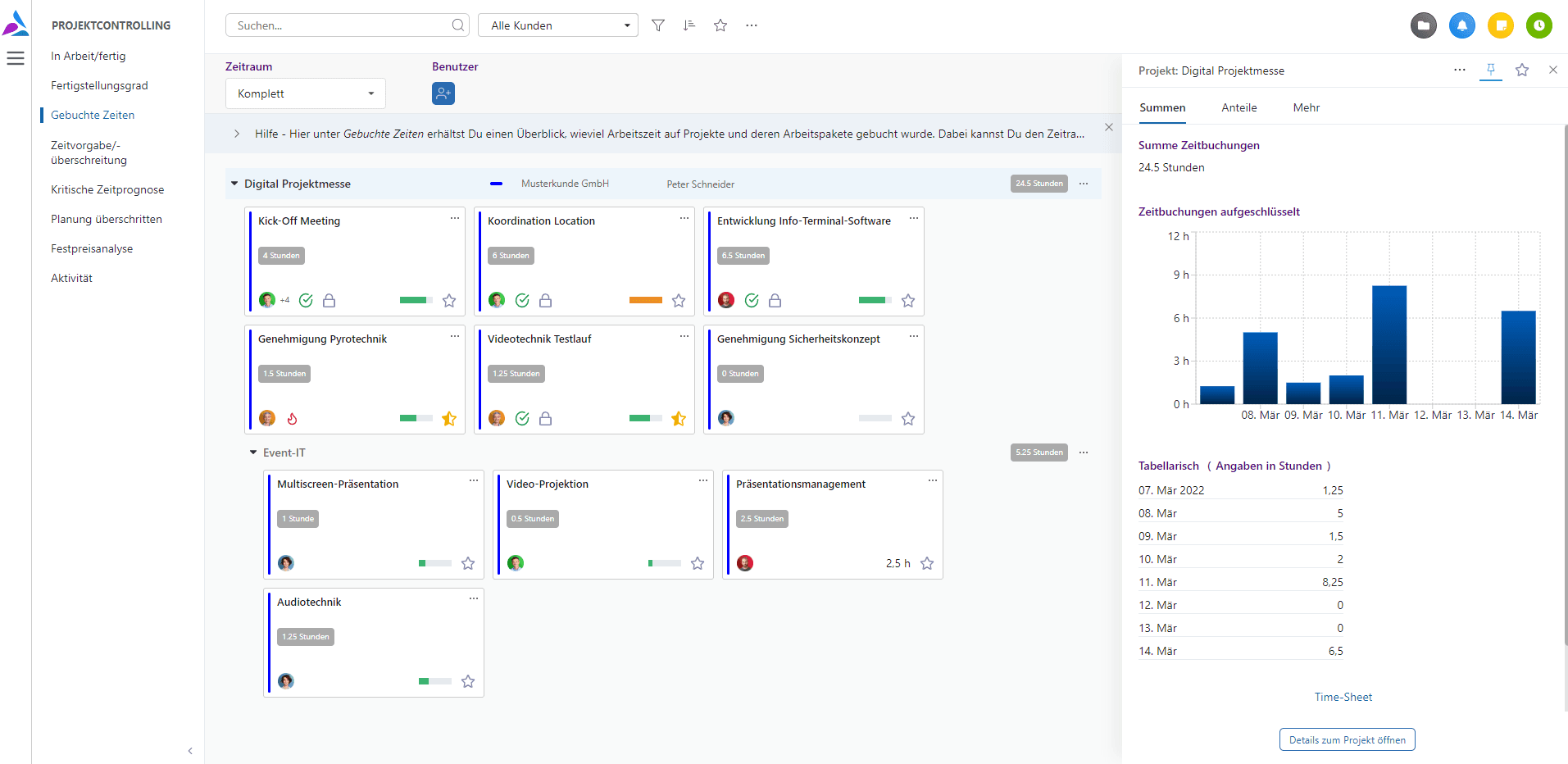Click the green clock time-tracking icon
This screenshot has height=764, width=1568.
pyautogui.click(x=1538, y=25)
